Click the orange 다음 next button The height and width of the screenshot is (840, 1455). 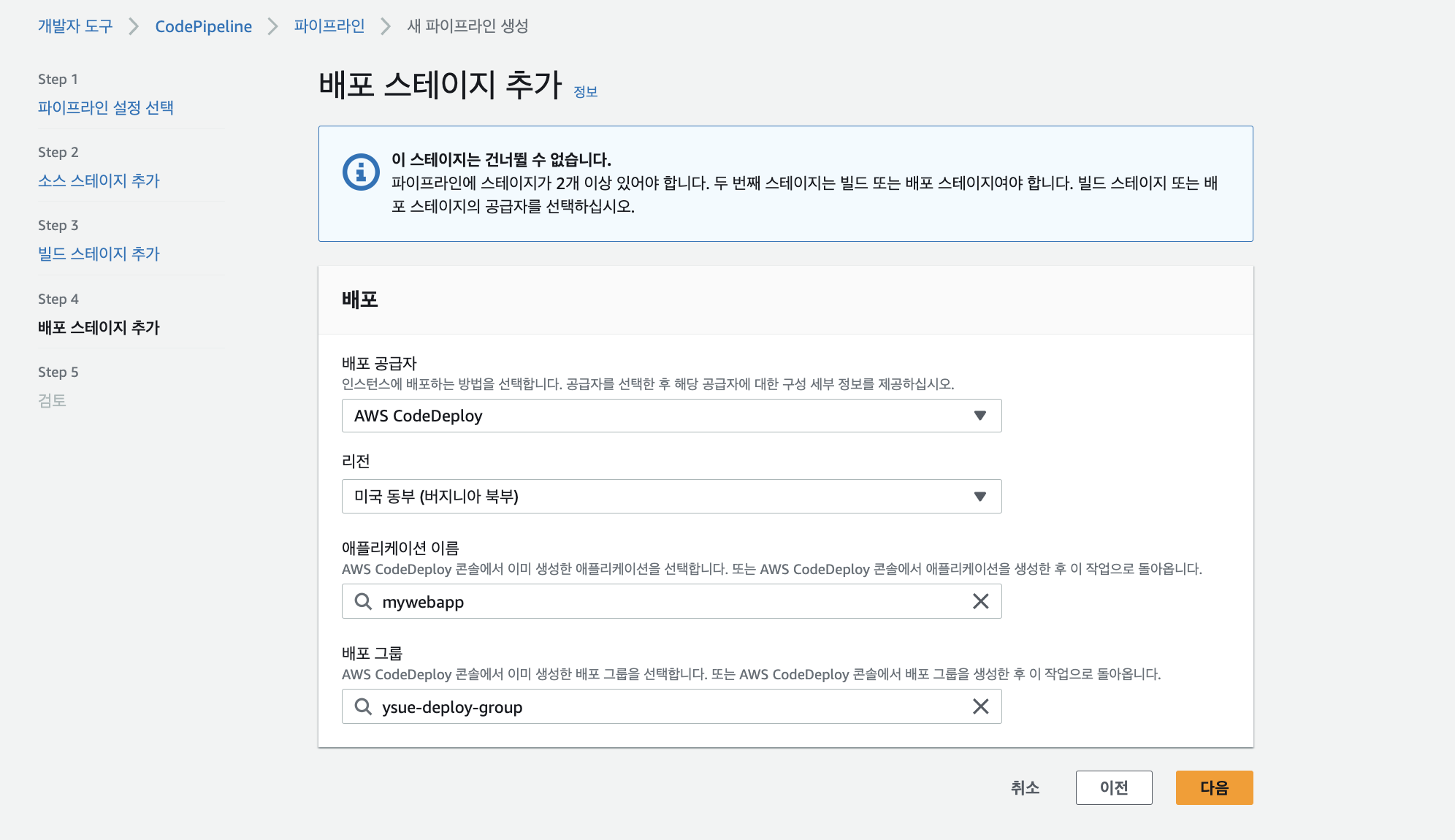pyautogui.click(x=1214, y=787)
